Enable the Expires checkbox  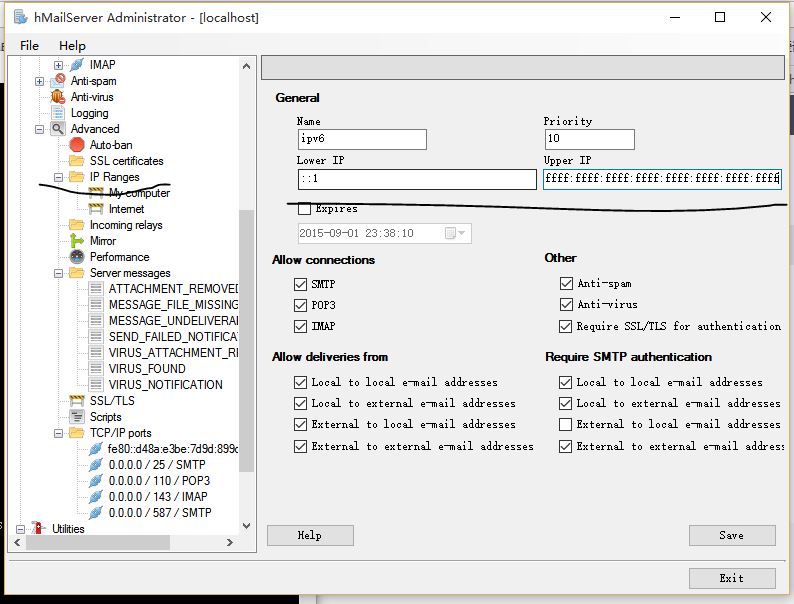tap(304, 209)
